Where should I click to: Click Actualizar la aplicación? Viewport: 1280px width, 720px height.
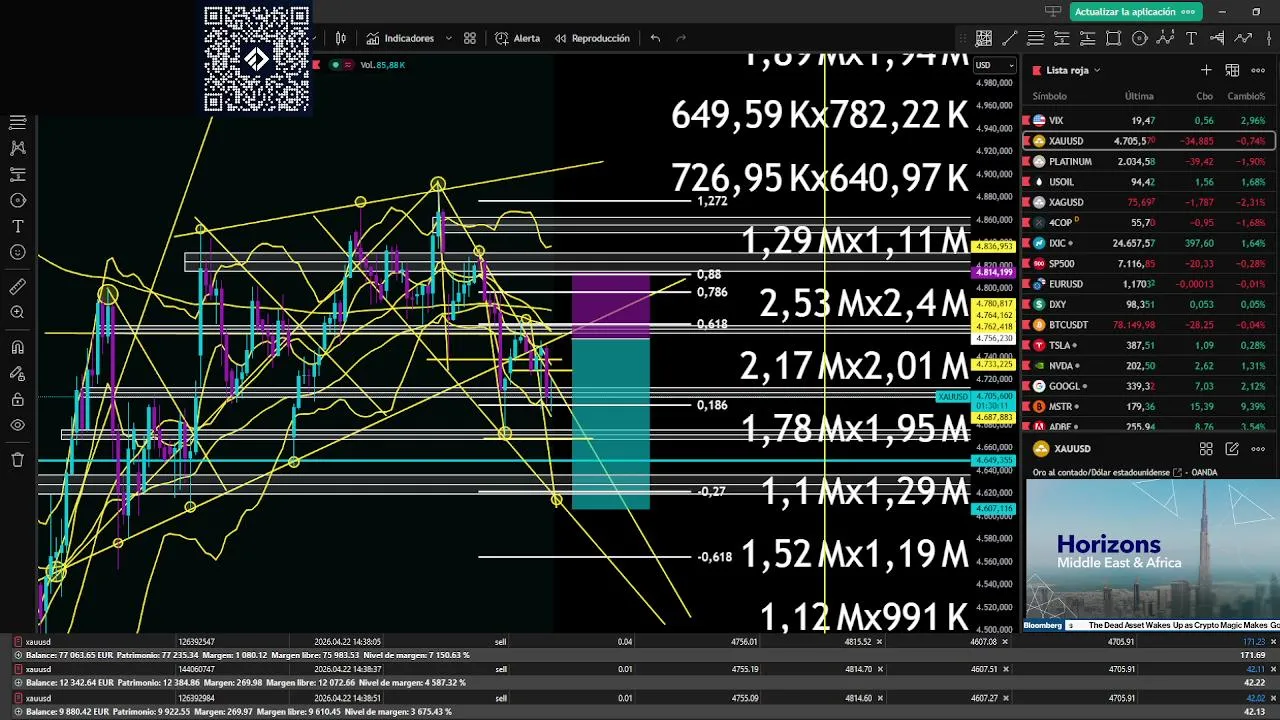click(1134, 12)
